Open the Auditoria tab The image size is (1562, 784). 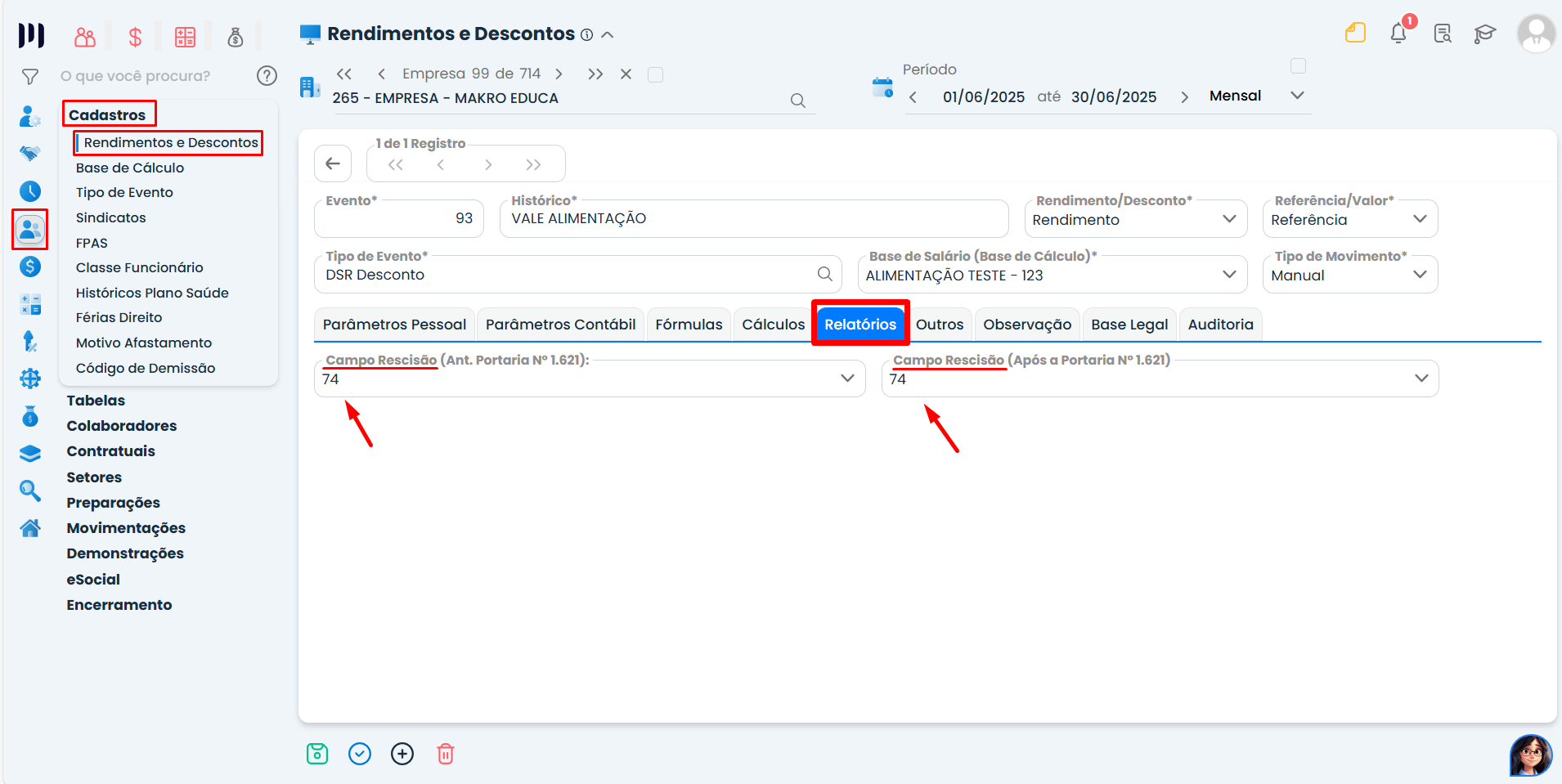coord(1220,325)
